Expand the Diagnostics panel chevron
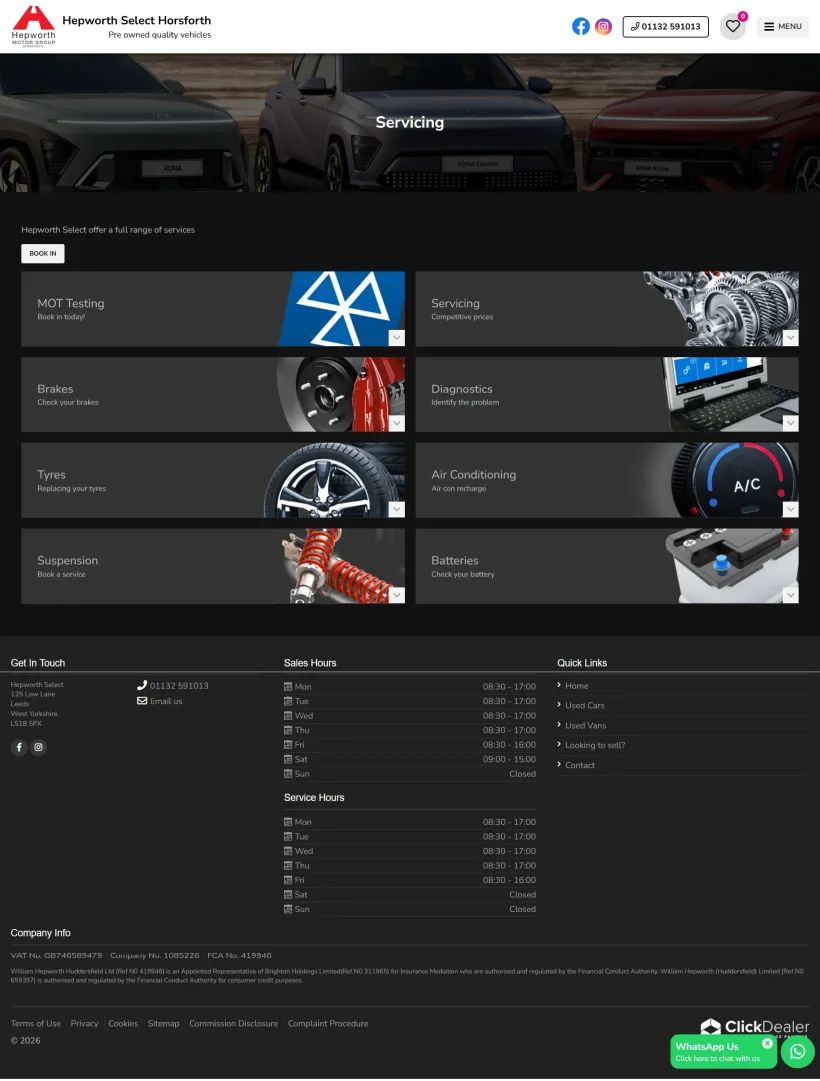 click(x=791, y=423)
